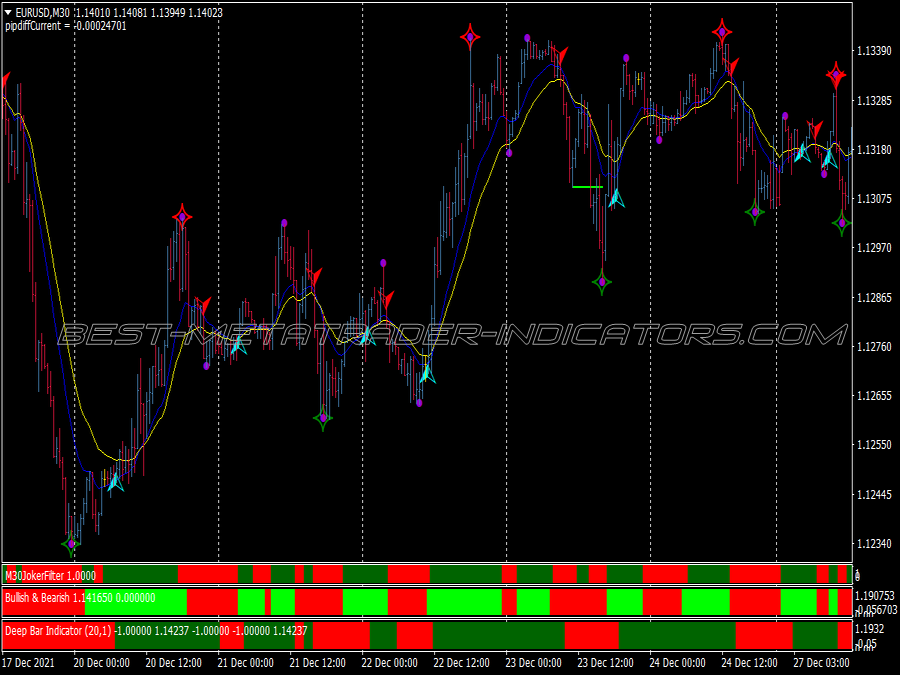Click the purple dot above the 21 Dec 12:00 spike

click(x=284, y=223)
